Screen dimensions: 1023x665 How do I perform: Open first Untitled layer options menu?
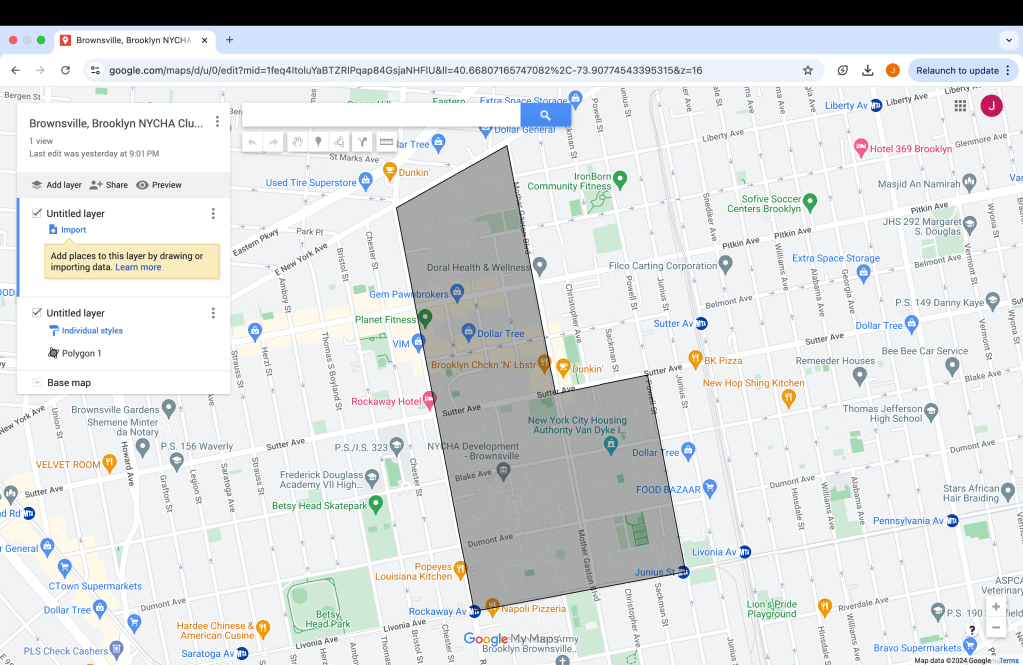(213, 214)
